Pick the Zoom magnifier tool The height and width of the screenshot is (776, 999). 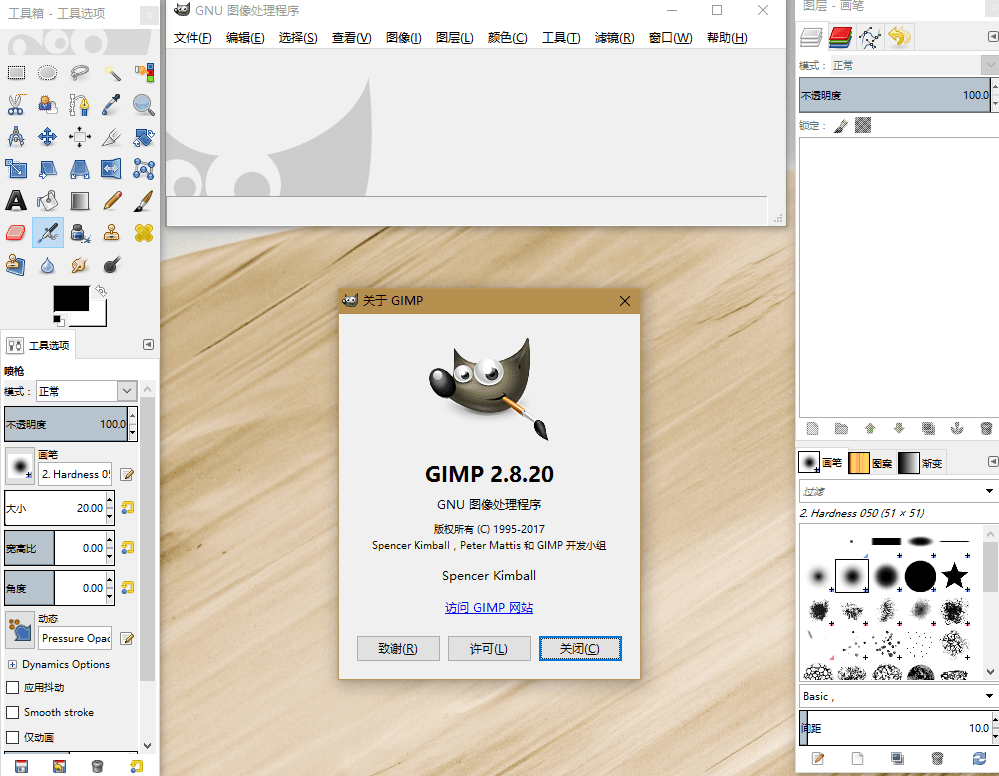(144, 104)
